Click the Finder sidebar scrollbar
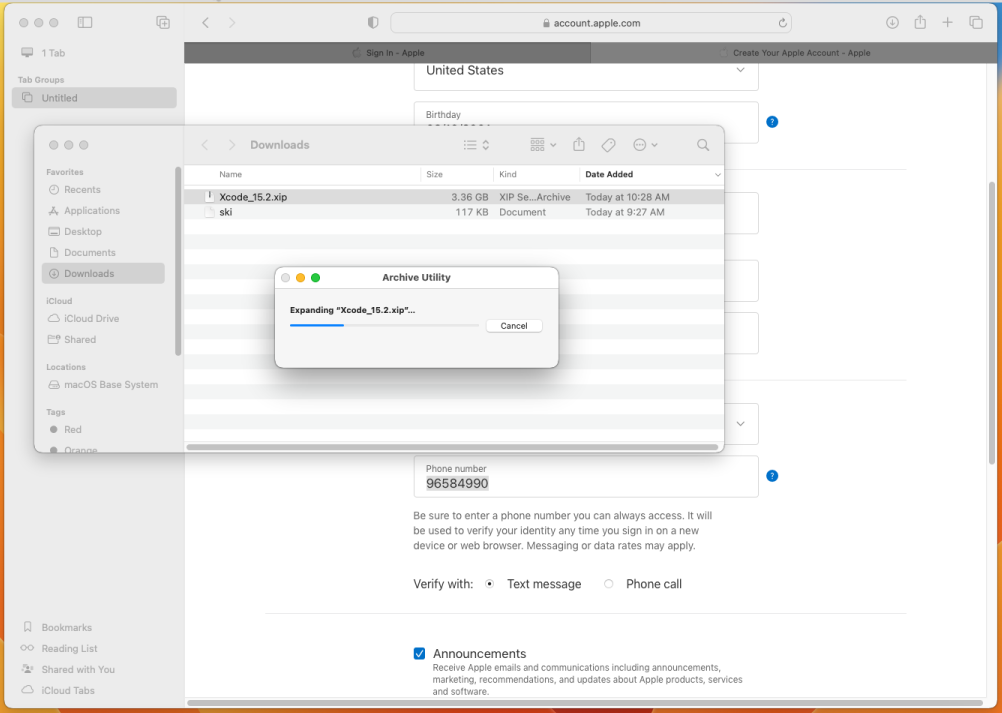The height and width of the screenshot is (713, 1002). pos(178,261)
